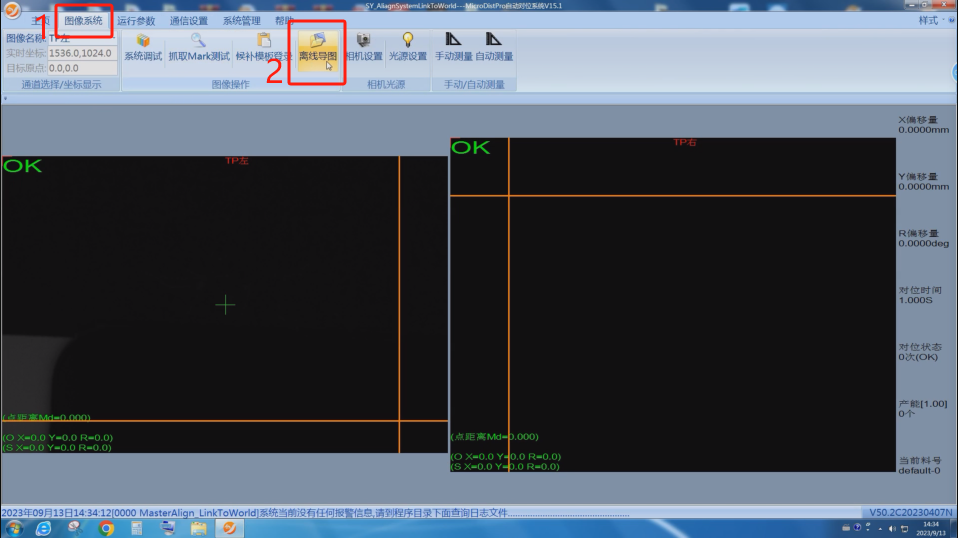Screen dimensions: 958x538
Task: Open the 运行参数 tab
Action: tap(136, 20)
